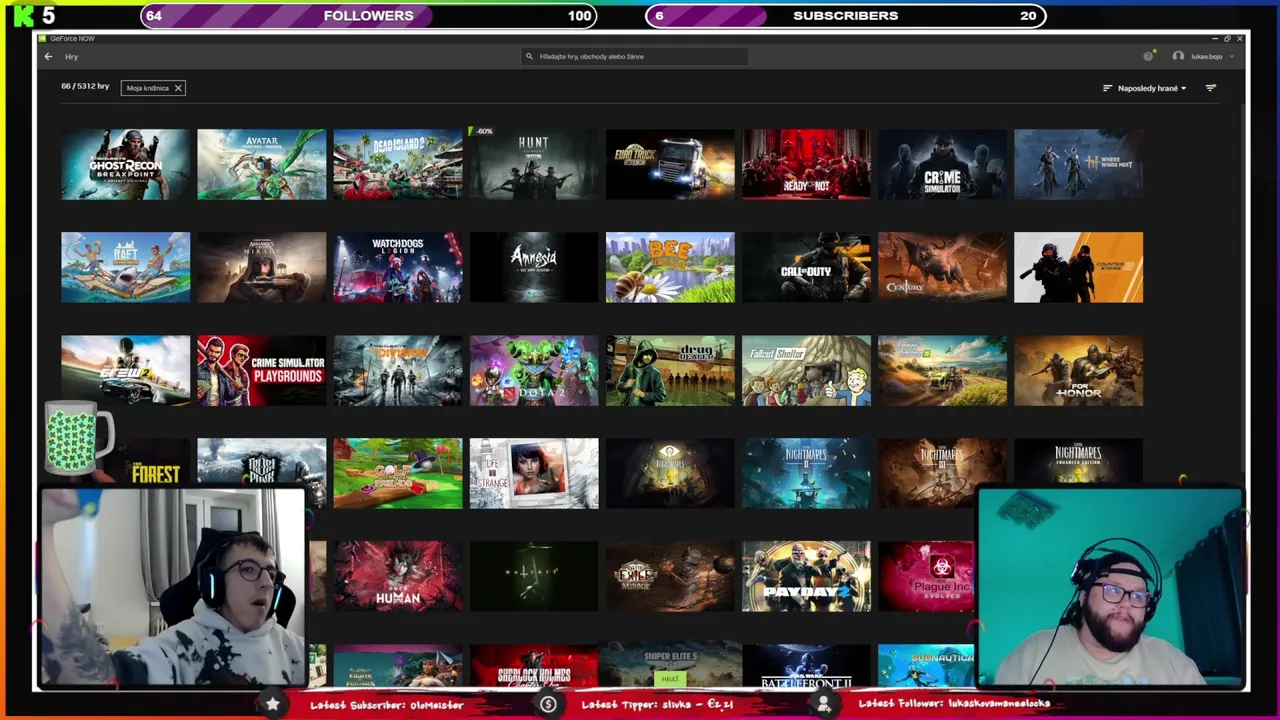This screenshot has width=1280, height=720.
Task: Open the Naposledy hrané sort dropdown
Action: coord(1152,88)
